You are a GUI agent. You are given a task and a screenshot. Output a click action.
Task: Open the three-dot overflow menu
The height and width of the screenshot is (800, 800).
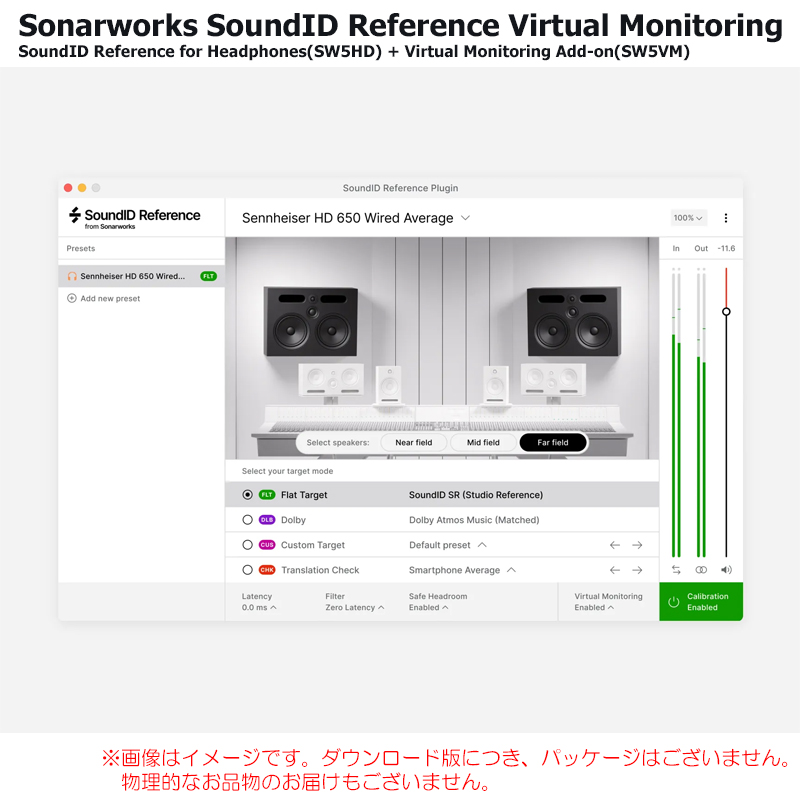[x=726, y=217]
